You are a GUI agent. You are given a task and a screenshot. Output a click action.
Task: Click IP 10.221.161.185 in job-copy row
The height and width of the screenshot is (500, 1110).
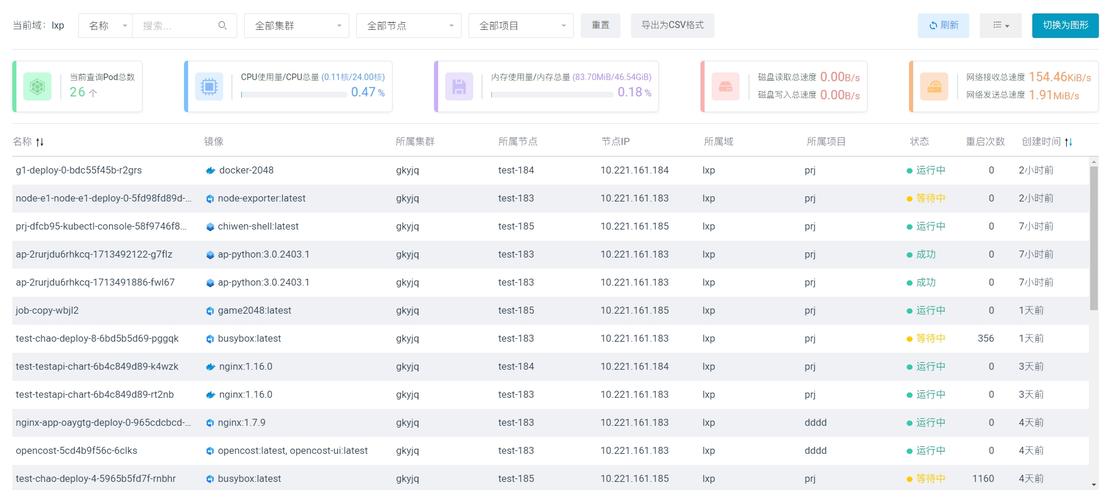tap(634, 311)
